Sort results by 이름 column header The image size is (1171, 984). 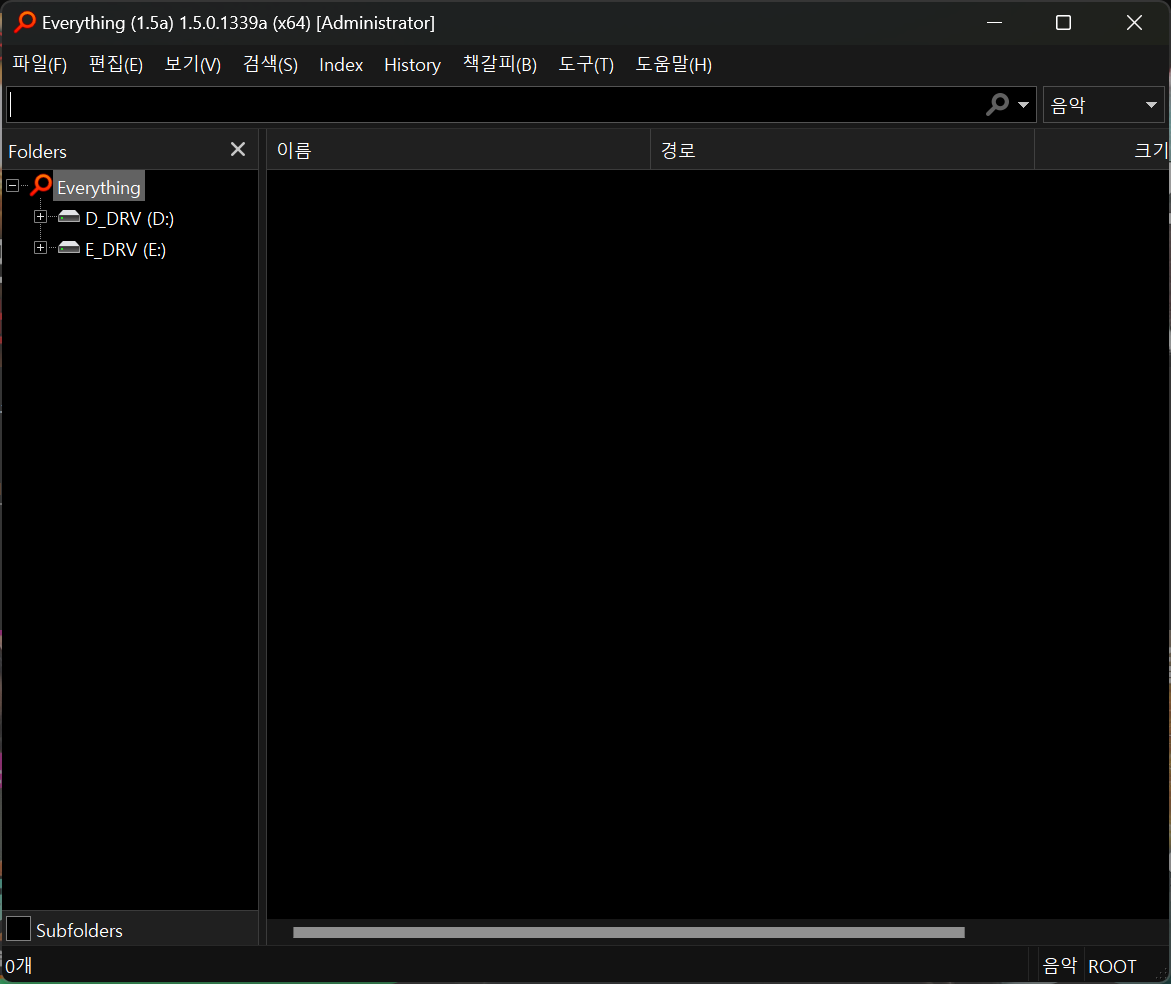point(459,150)
